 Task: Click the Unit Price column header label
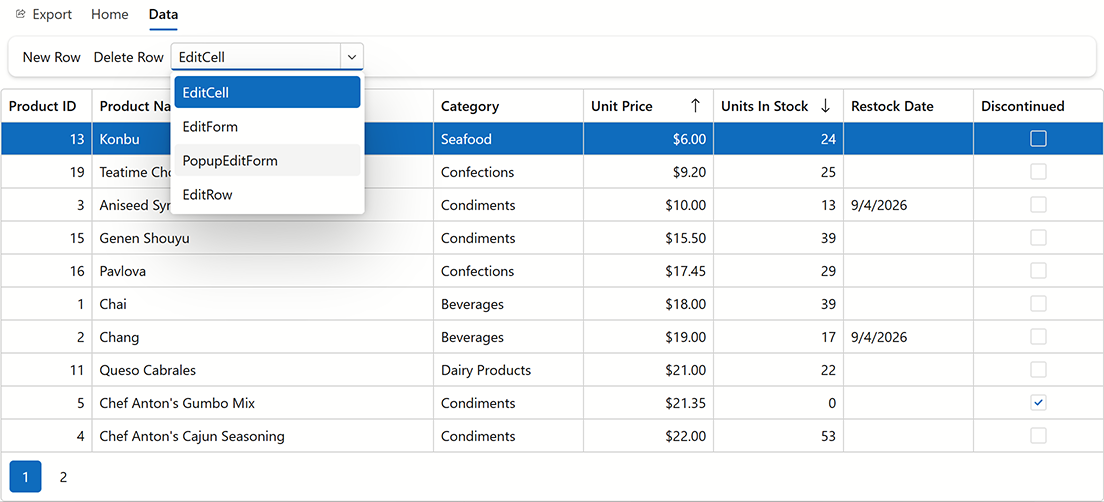[622, 106]
